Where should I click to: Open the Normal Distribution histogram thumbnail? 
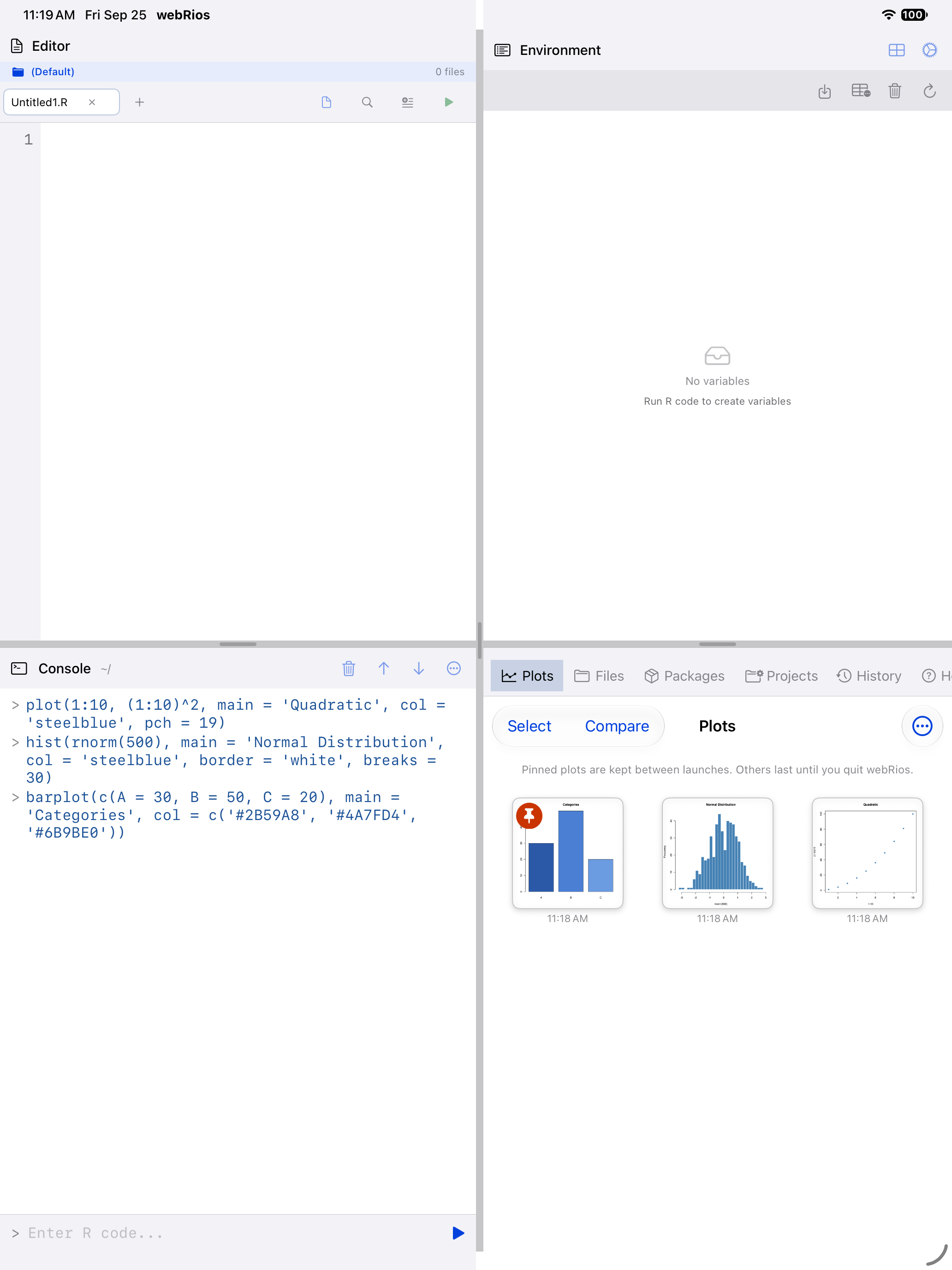point(717,853)
